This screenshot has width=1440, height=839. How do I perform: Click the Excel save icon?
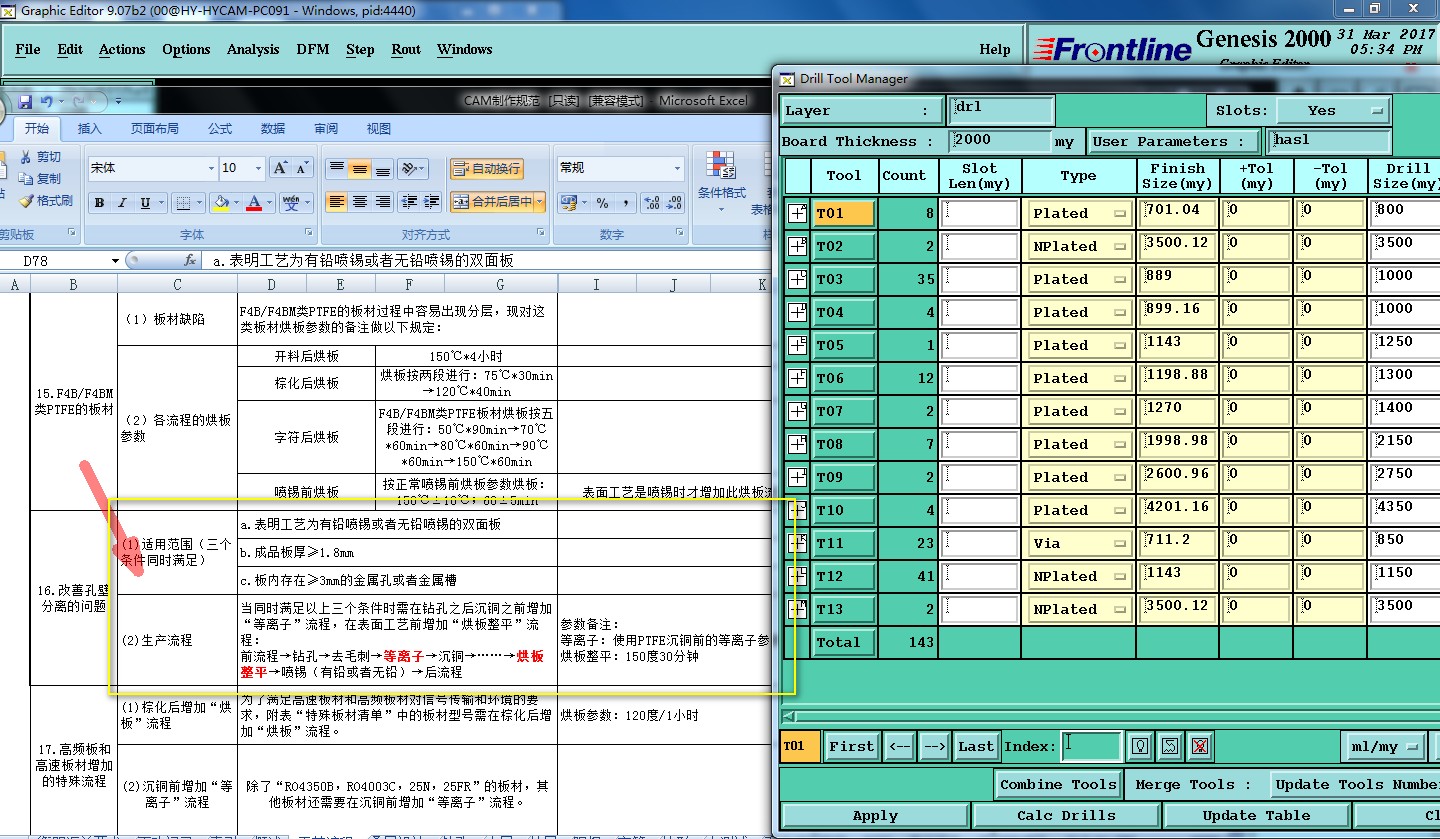point(25,101)
